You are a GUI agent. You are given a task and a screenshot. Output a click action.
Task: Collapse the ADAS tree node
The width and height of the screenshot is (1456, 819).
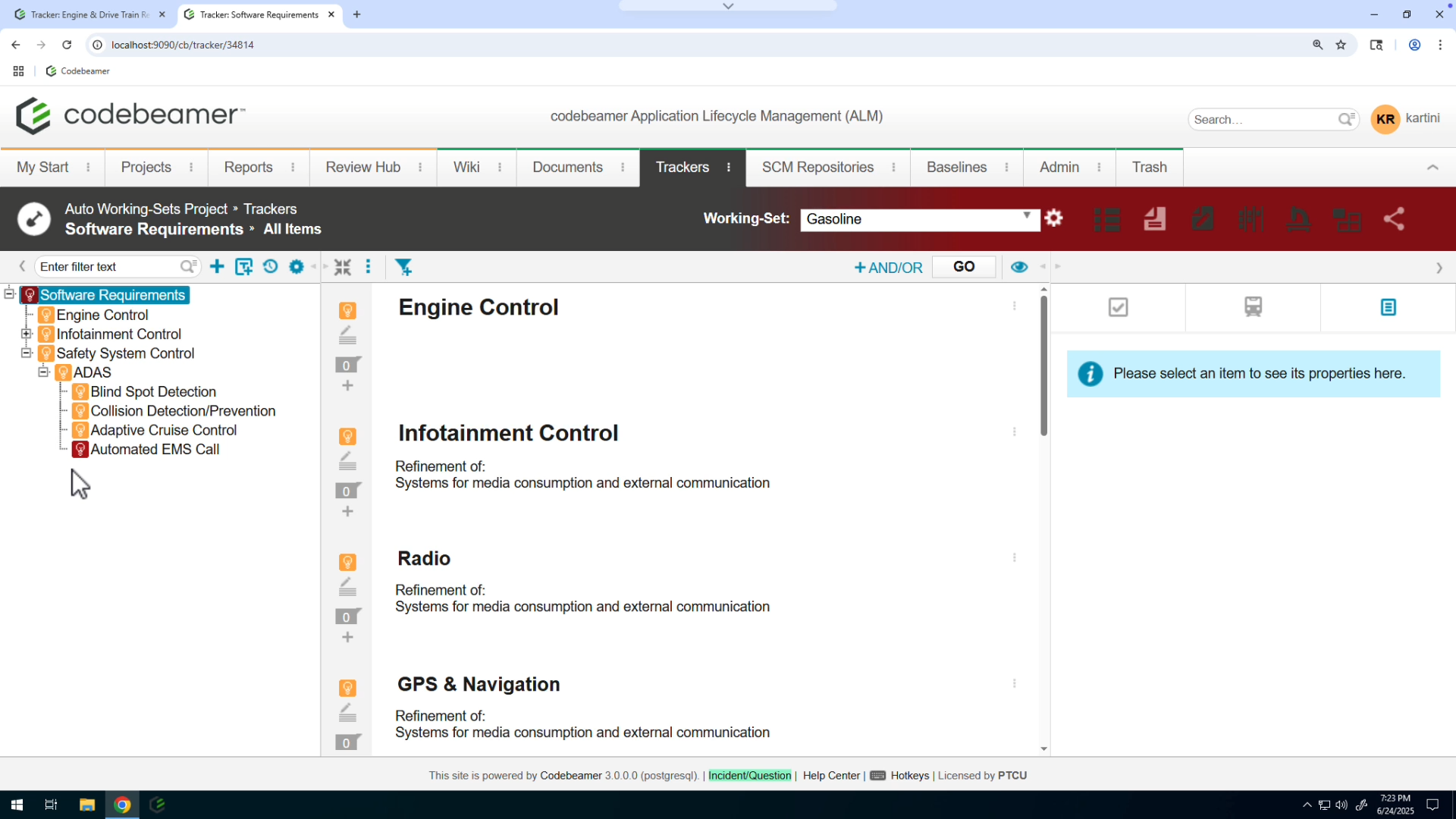point(44,372)
